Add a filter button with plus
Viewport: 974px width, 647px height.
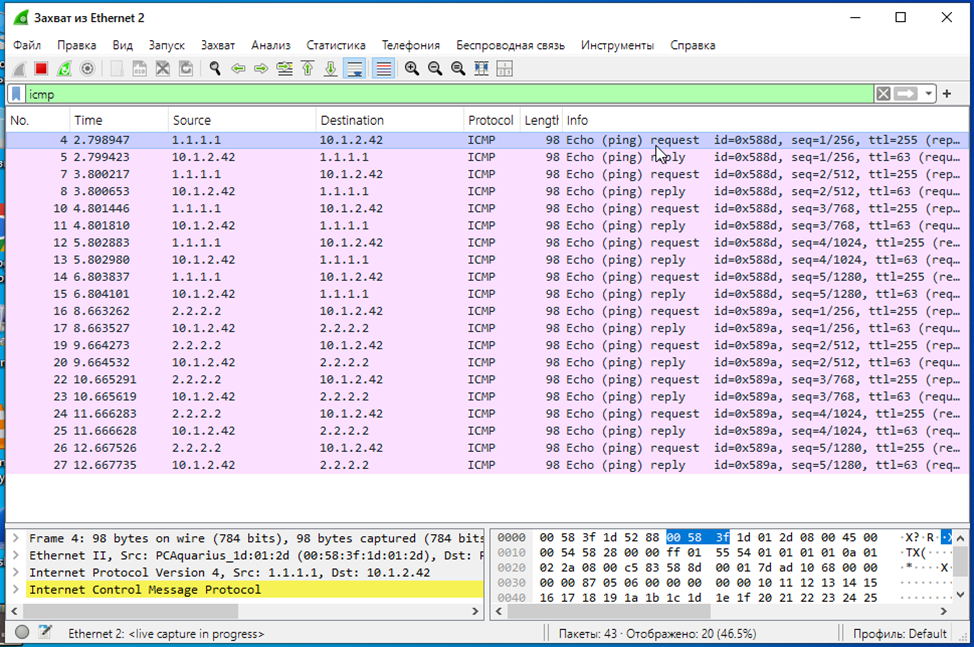947,94
